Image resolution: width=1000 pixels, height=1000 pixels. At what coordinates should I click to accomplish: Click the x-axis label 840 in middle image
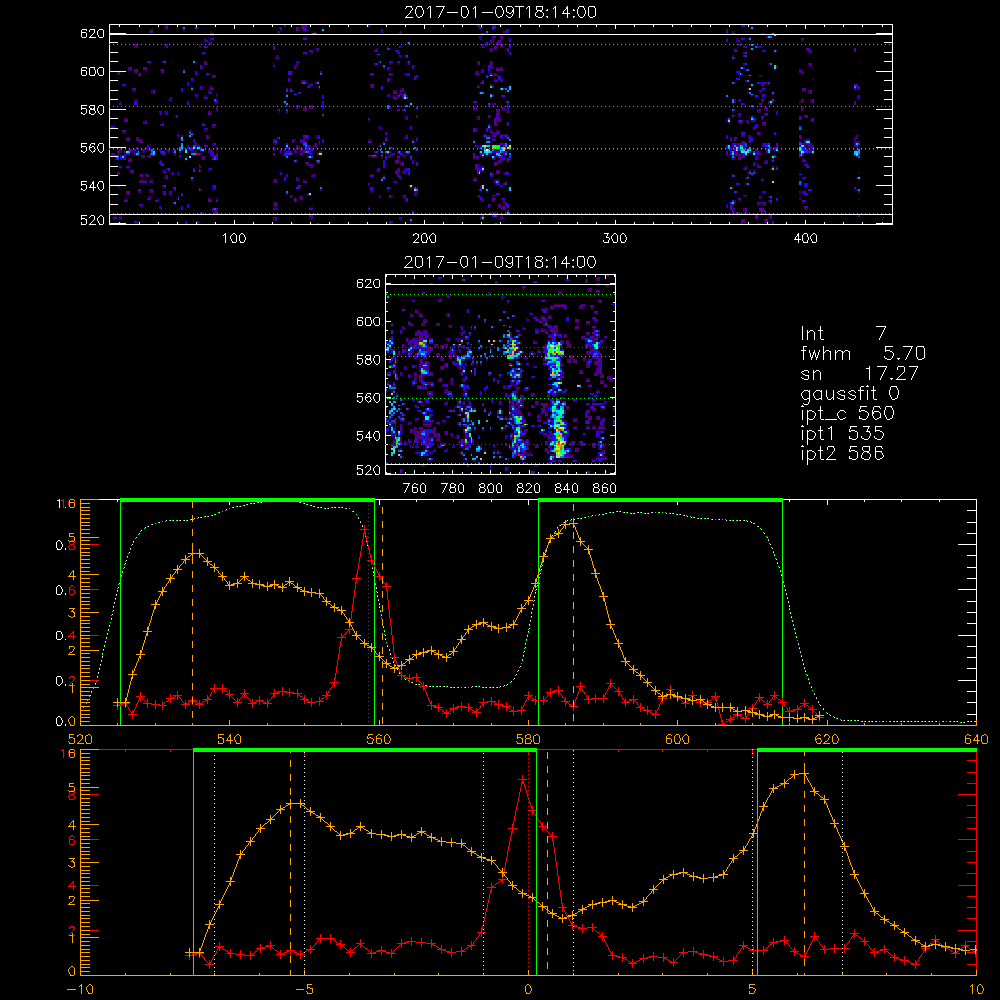tap(566, 489)
